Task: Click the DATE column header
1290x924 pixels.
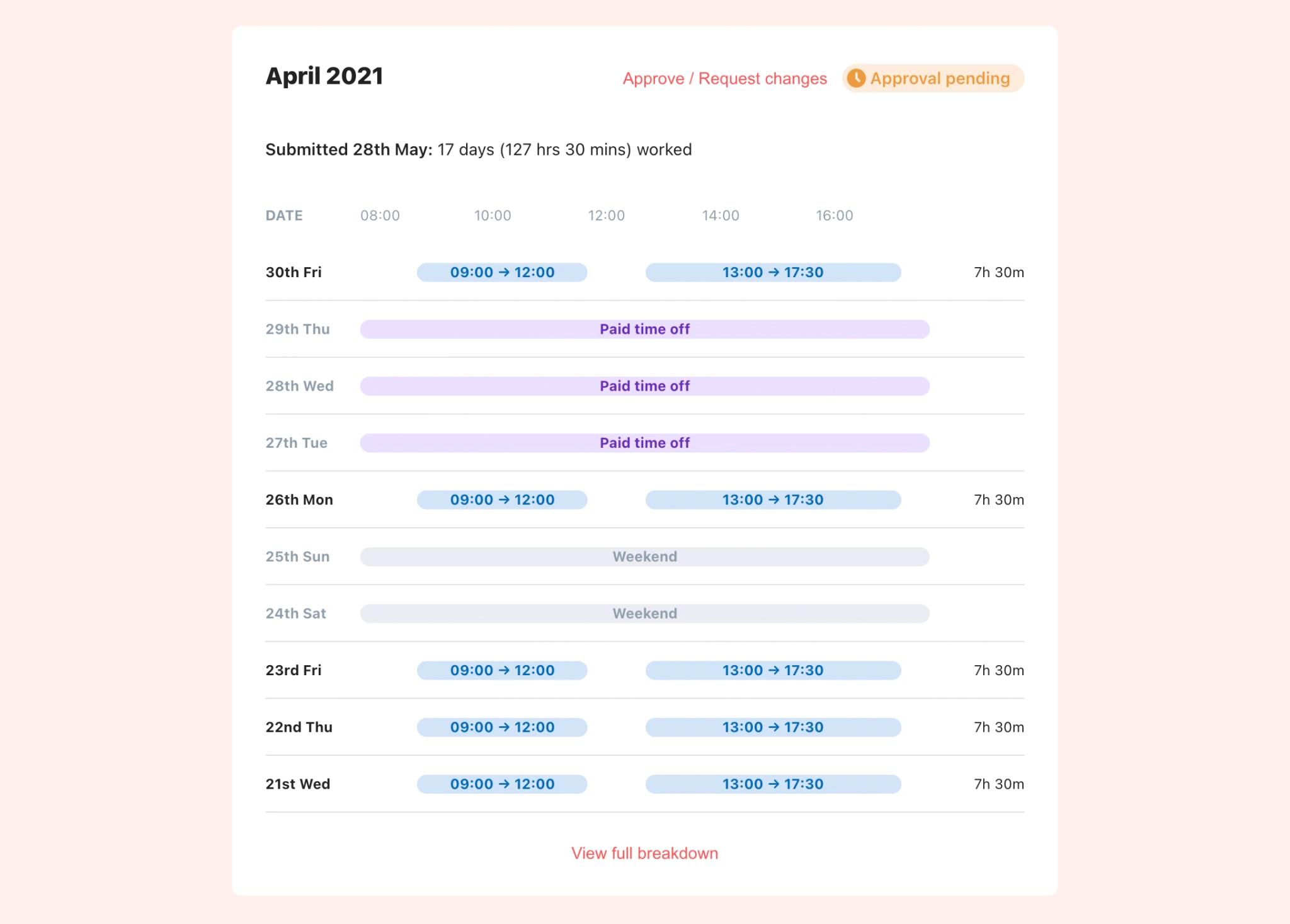Action: click(x=284, y=215)
